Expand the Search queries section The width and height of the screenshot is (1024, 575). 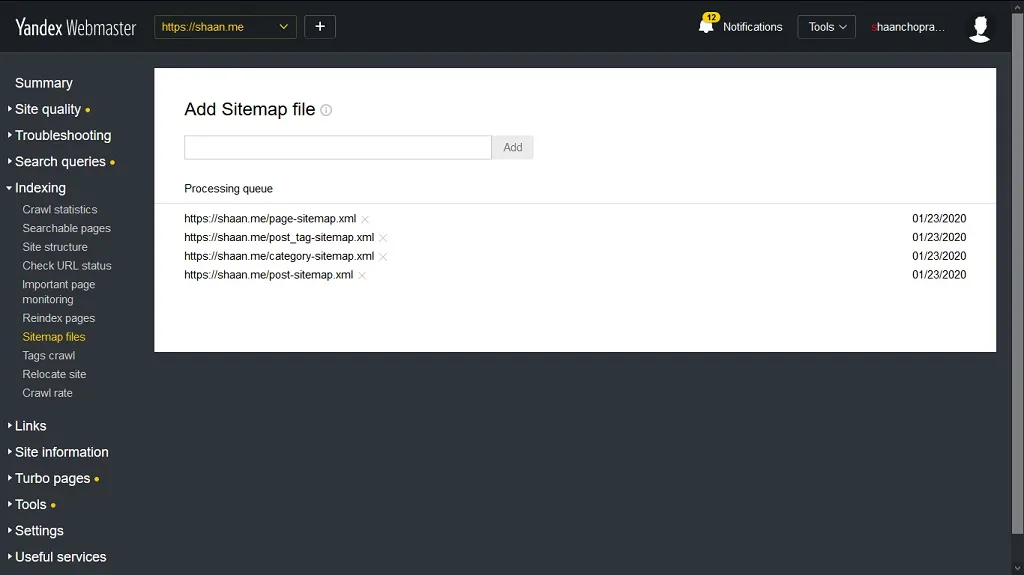coord(60,161)
